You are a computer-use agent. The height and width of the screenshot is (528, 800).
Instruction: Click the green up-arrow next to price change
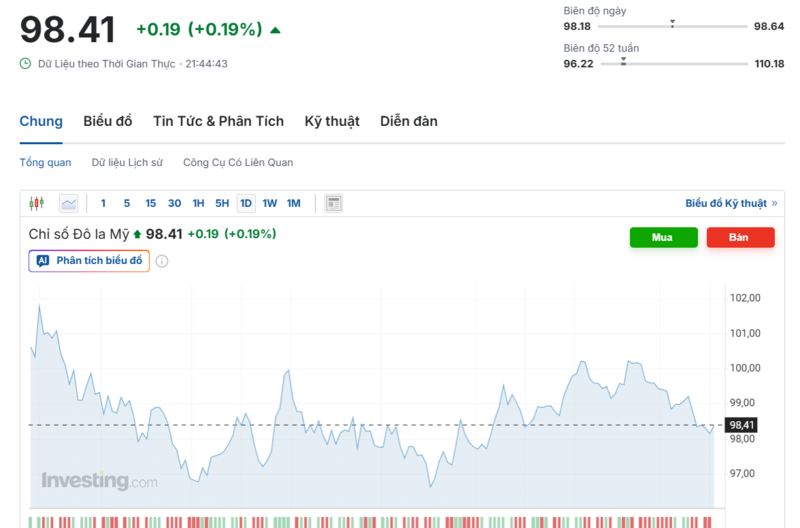click(275, 30)
